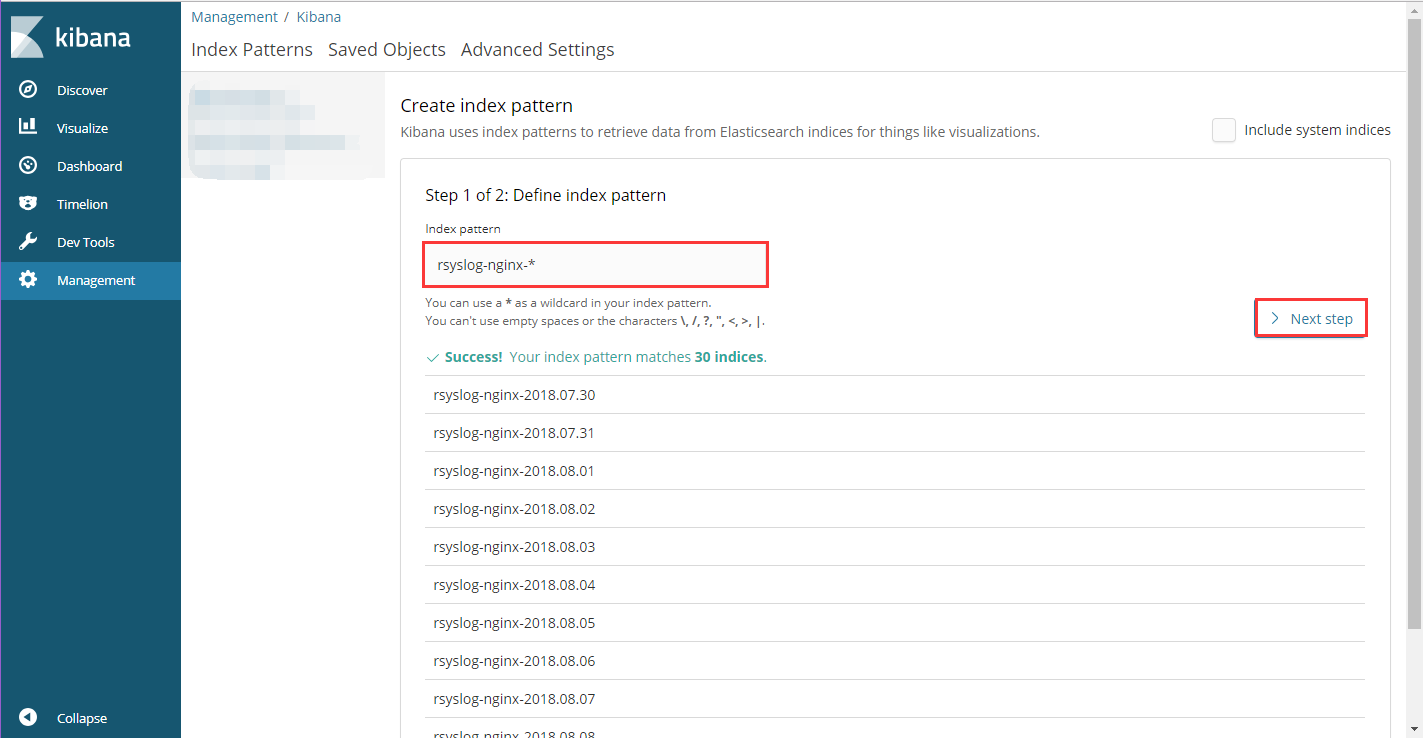Click the row rsyslog-nginx-2018.08.07
The width and height of the screenshot is (1423, 738).
(894, 699)
